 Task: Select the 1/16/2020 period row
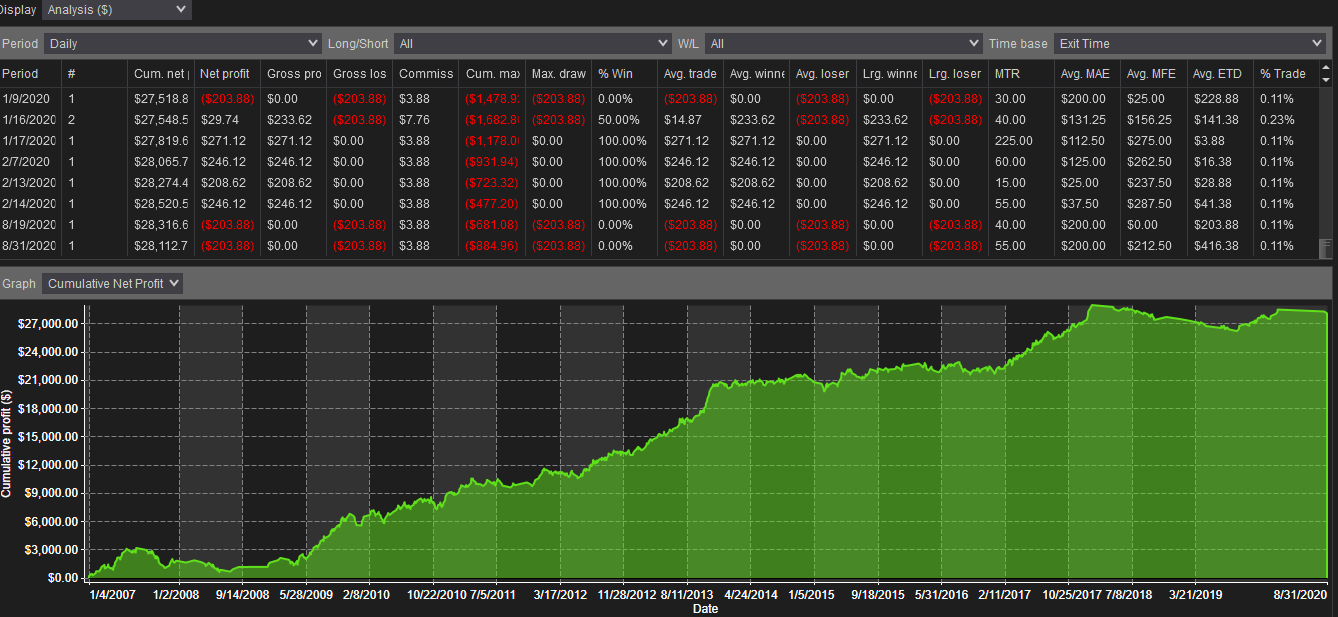pyautogui.click(x=659, y=120)
